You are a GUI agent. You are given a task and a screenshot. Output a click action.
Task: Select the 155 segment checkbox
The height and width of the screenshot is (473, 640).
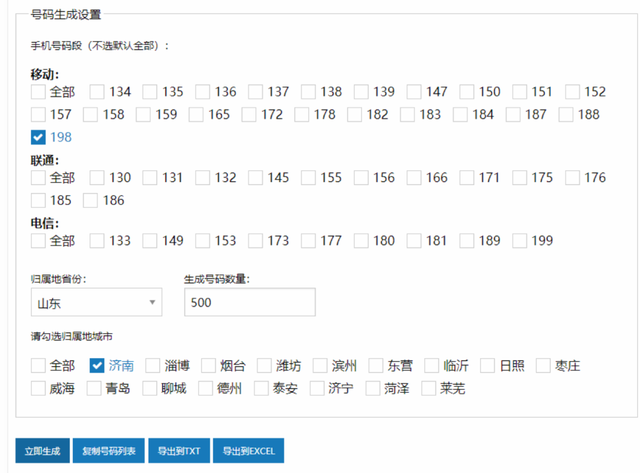pos(308,178)
